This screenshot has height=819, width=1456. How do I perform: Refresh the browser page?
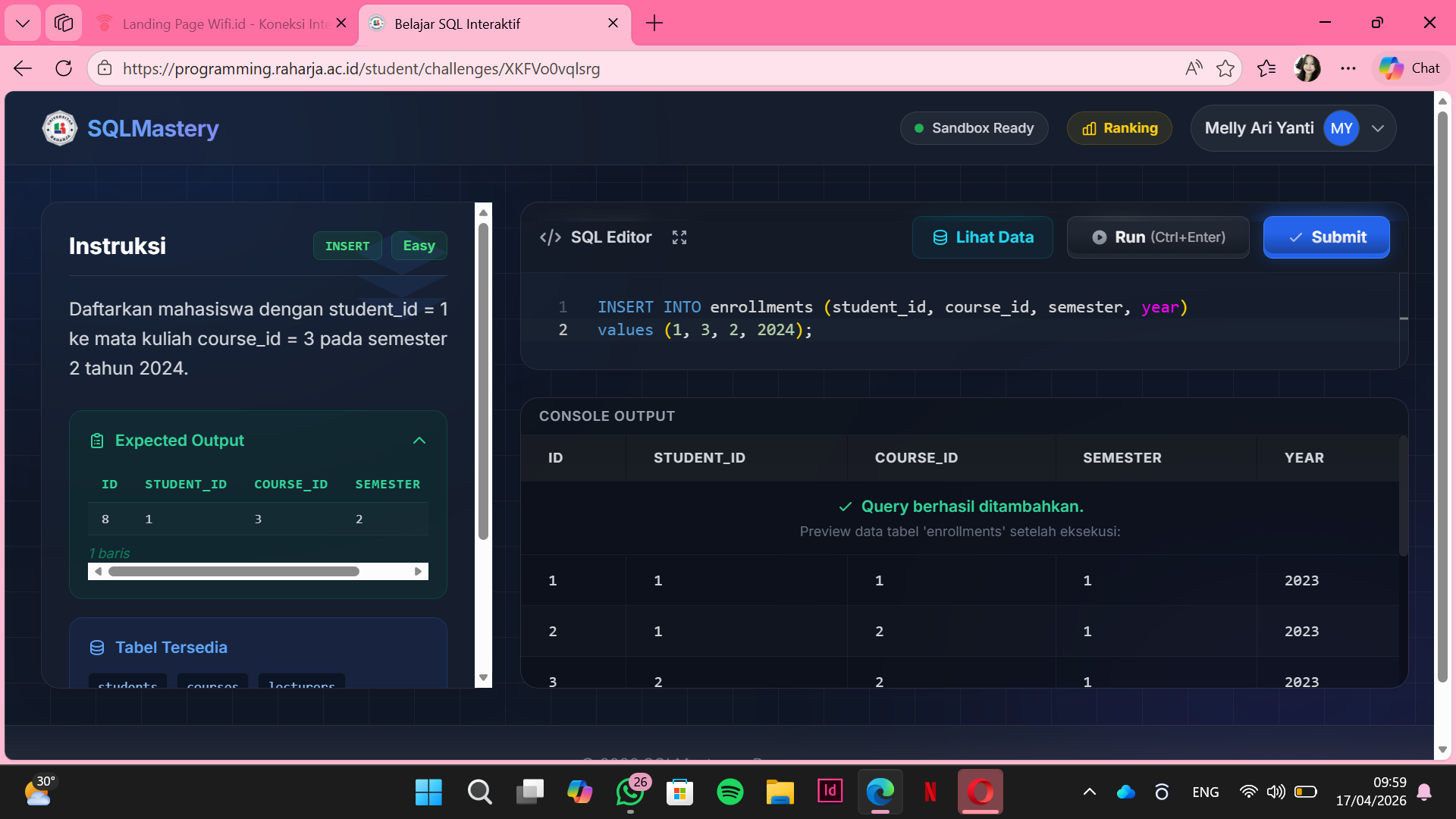pos(64,68)
